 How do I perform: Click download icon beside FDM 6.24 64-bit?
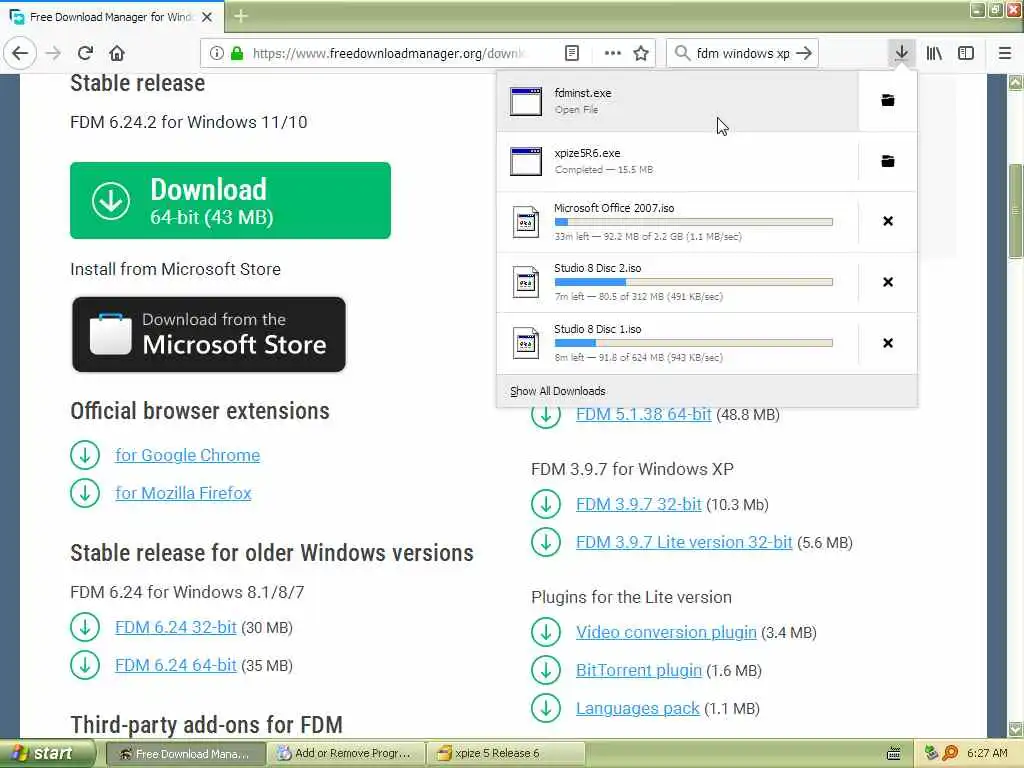pyautogui.click(x=85, y=665)
